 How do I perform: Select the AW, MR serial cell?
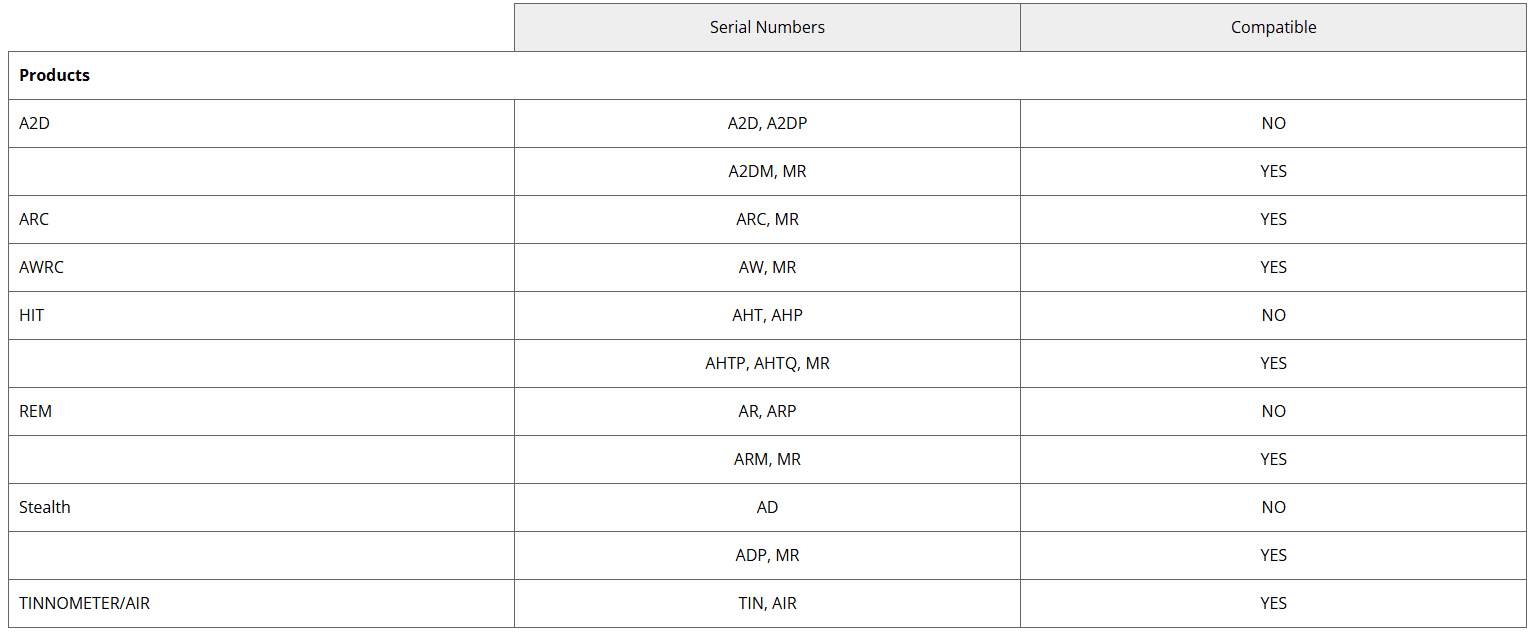pyautogui.click(x=767, y=268)
